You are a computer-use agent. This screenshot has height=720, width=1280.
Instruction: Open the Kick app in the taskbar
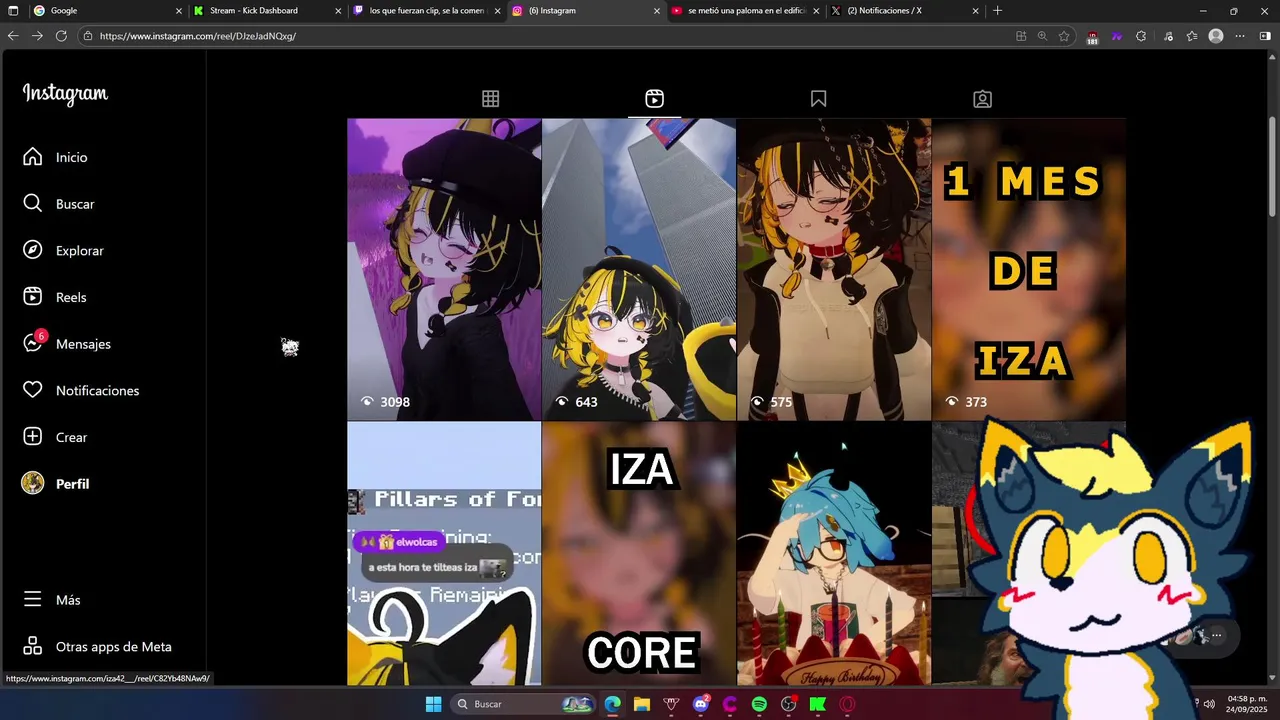(818, 704)
